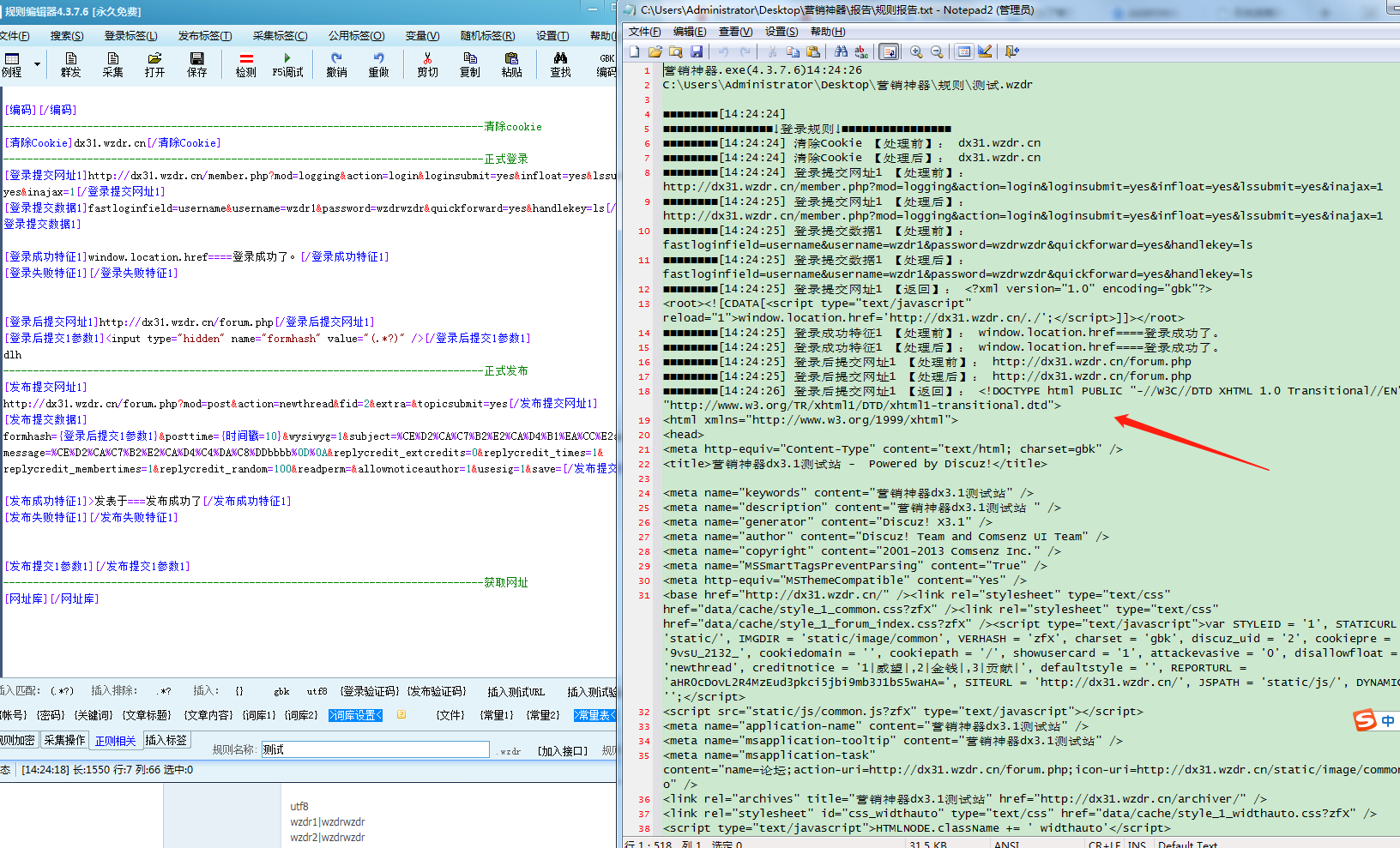Toggle word wrap in Notepad2 toolbar
Image resolution: width=1400 pixels, height=848 pixels.
click(x=890, y=52)
